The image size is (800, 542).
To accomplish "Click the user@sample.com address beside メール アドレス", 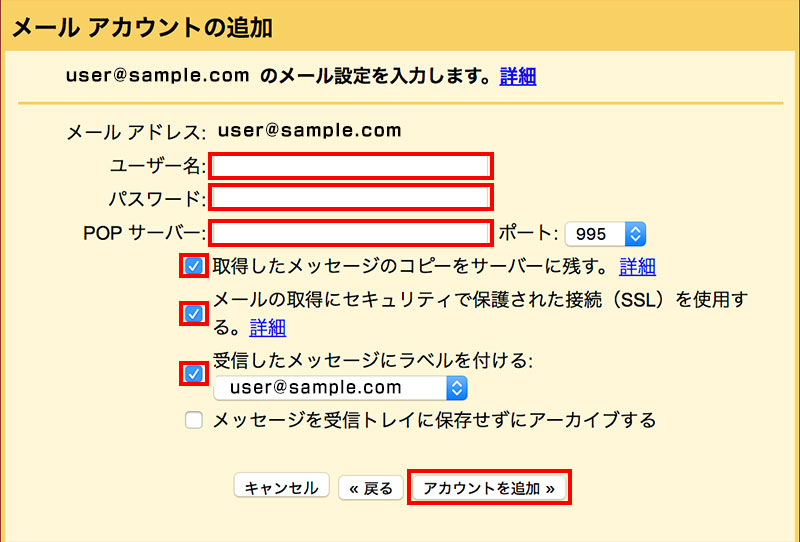I will coord(309,131).
